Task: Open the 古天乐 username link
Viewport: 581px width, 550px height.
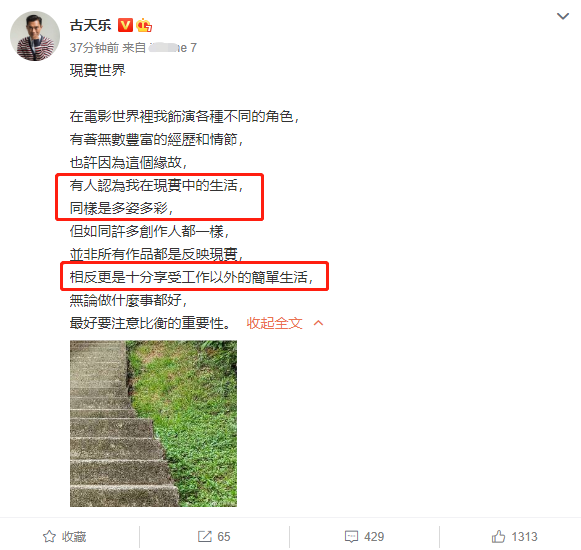Action: pos(90,26)
